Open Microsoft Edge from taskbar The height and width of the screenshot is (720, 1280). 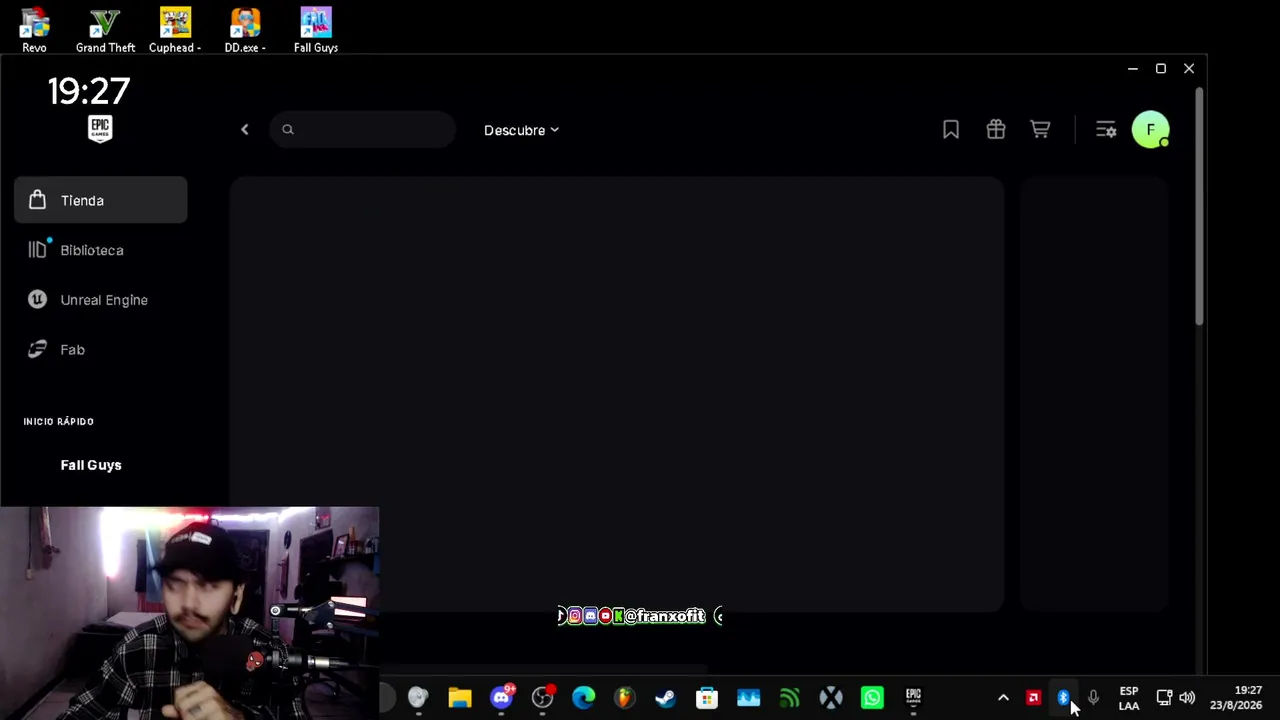tap(584, 697)
